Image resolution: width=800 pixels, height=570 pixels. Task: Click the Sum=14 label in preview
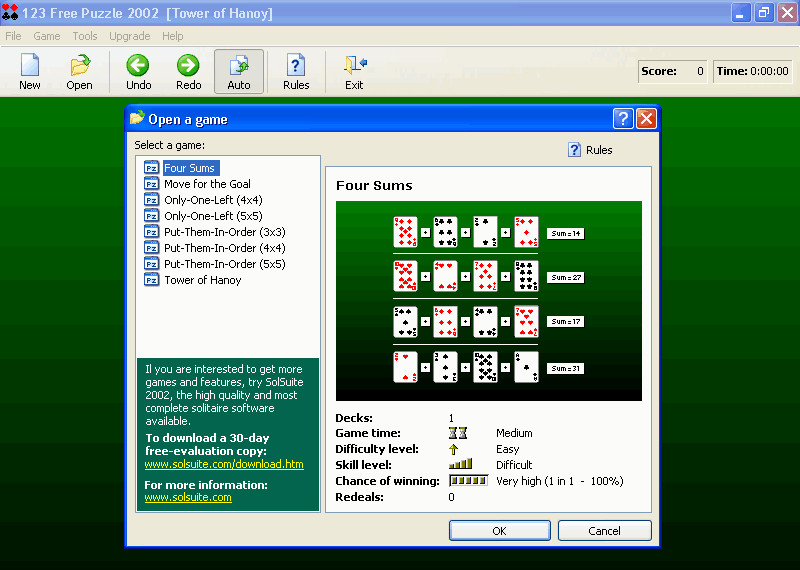click(x=565, y=234)
